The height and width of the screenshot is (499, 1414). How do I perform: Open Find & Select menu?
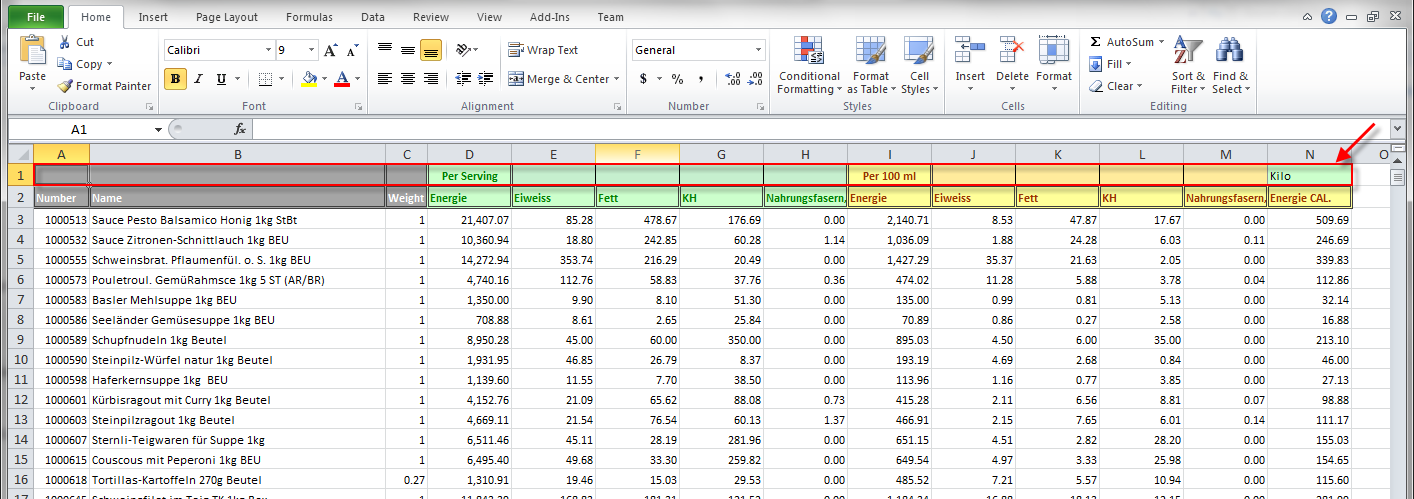coord(1230,65)
